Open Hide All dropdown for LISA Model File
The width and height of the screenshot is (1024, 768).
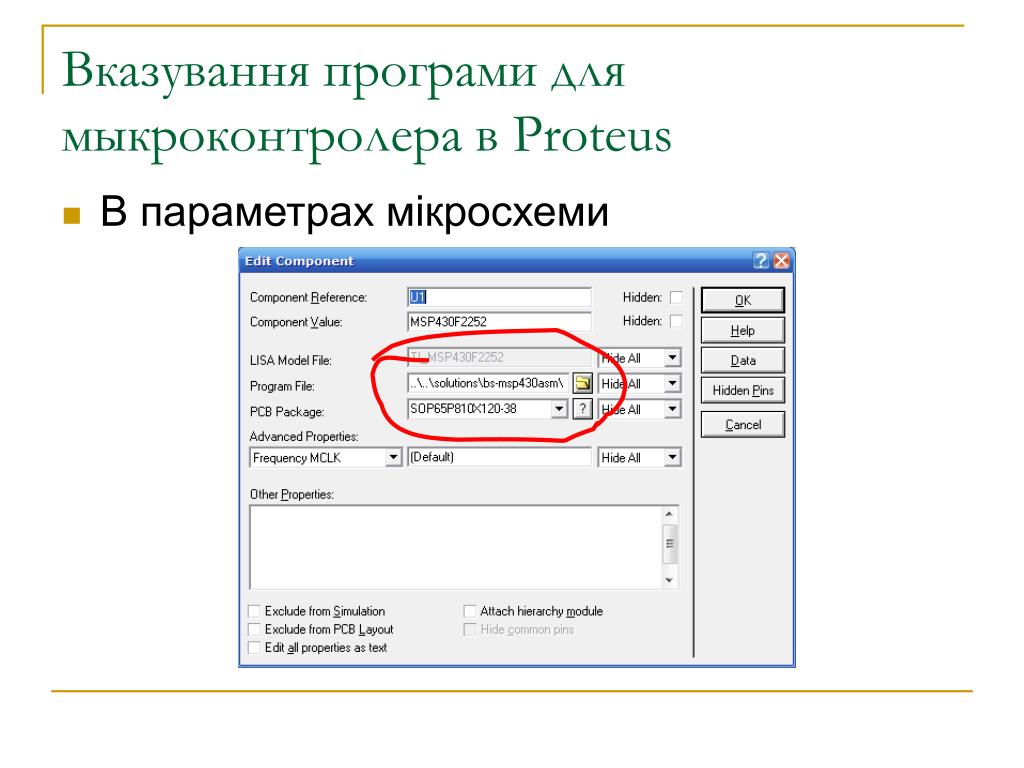[672, 358]
